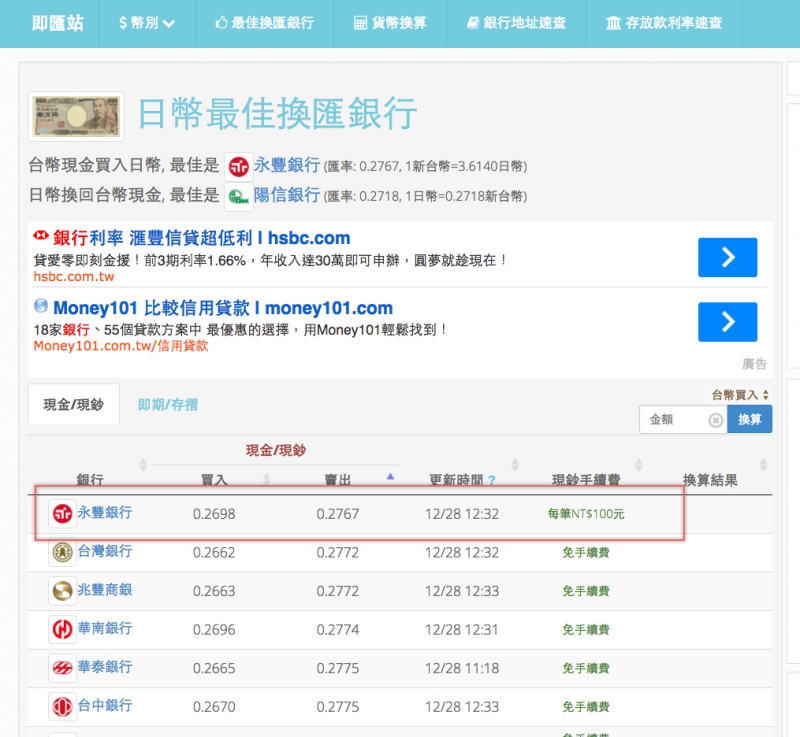Open 最佳換匯銀行 in the navigation bar
Image resolution: width=800 pixels, height=737 pixels.
pos(263,23)
